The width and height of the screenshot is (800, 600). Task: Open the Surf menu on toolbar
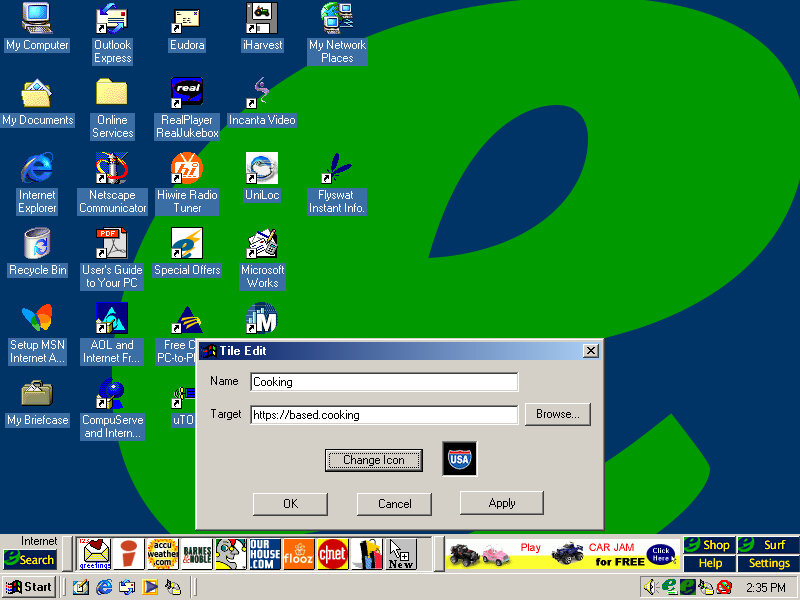768,545
